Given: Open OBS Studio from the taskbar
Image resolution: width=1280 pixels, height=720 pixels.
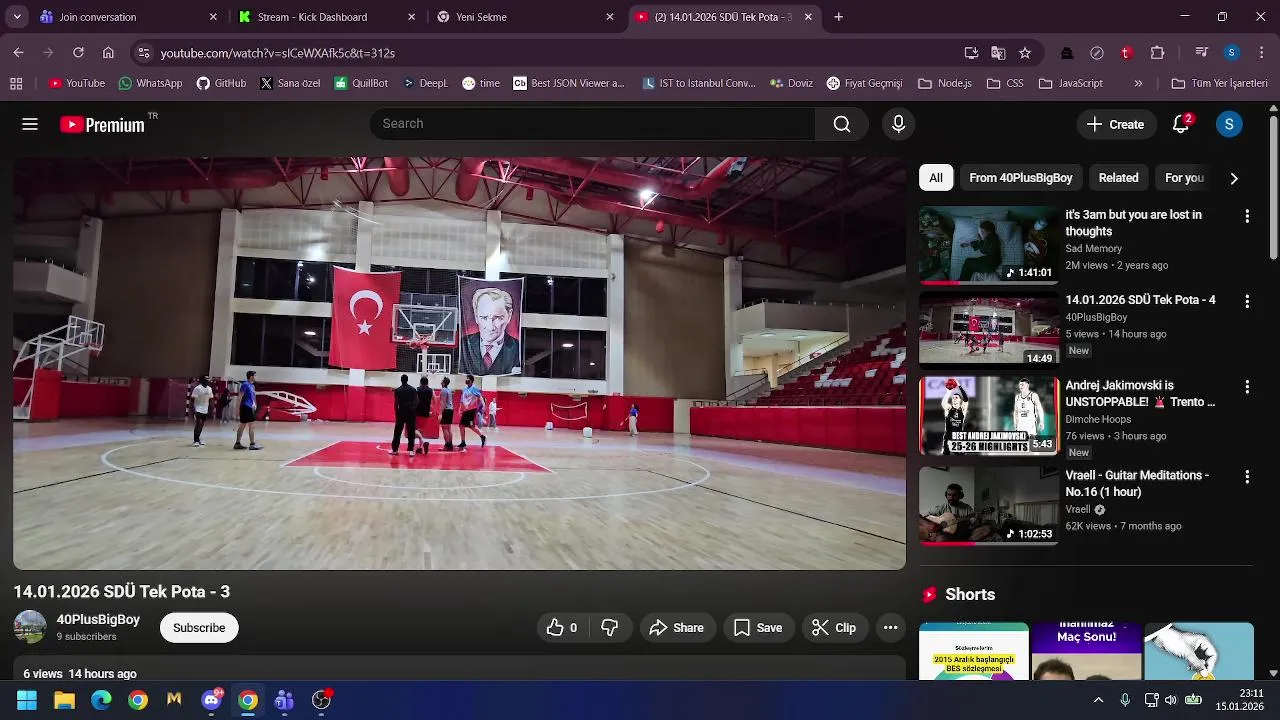Looking at the screenshot, I should point(321,700).
